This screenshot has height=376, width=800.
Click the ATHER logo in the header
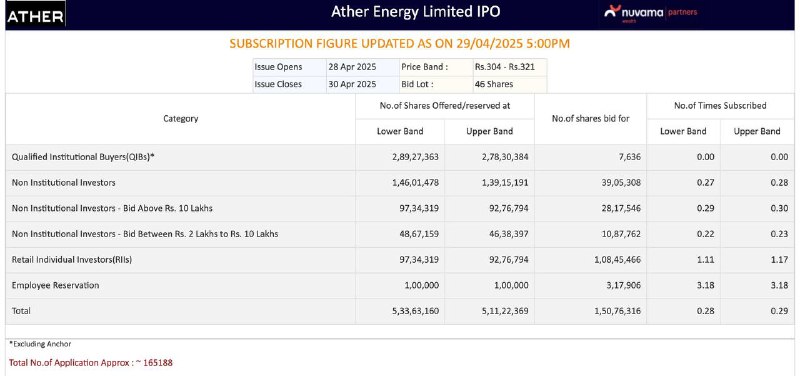click(x=35, y=15)
